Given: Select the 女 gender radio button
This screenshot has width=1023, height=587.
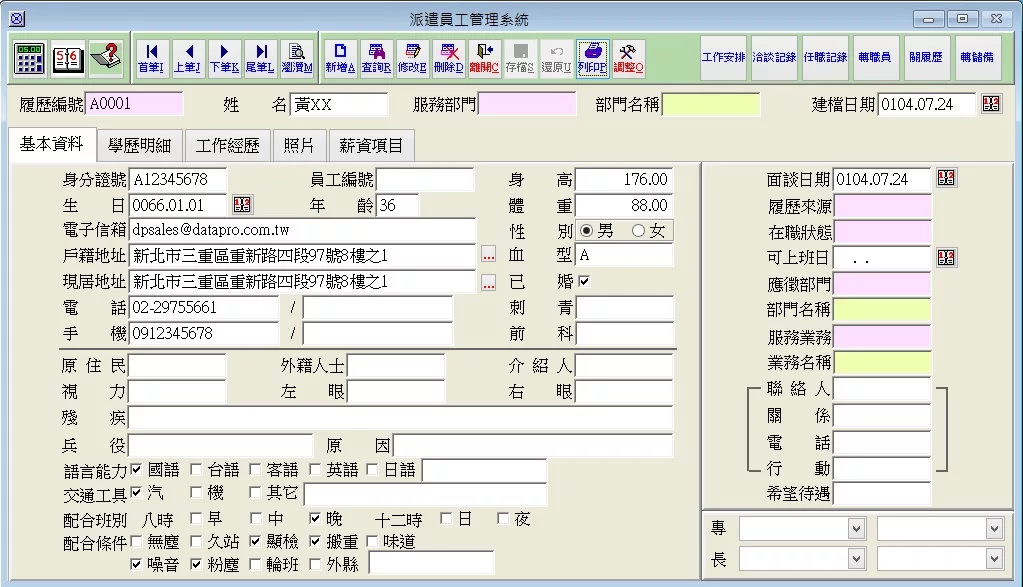Looking at the screenshot, I should 639,231.
